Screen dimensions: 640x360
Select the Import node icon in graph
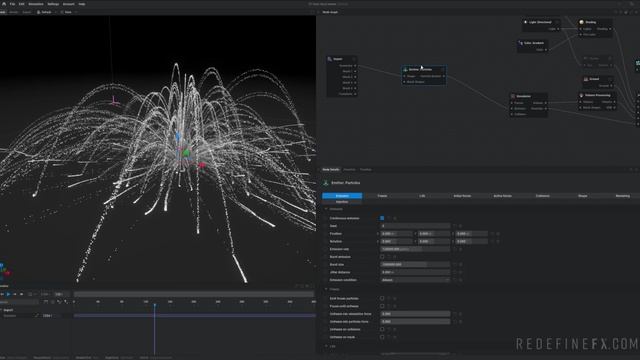330,59
